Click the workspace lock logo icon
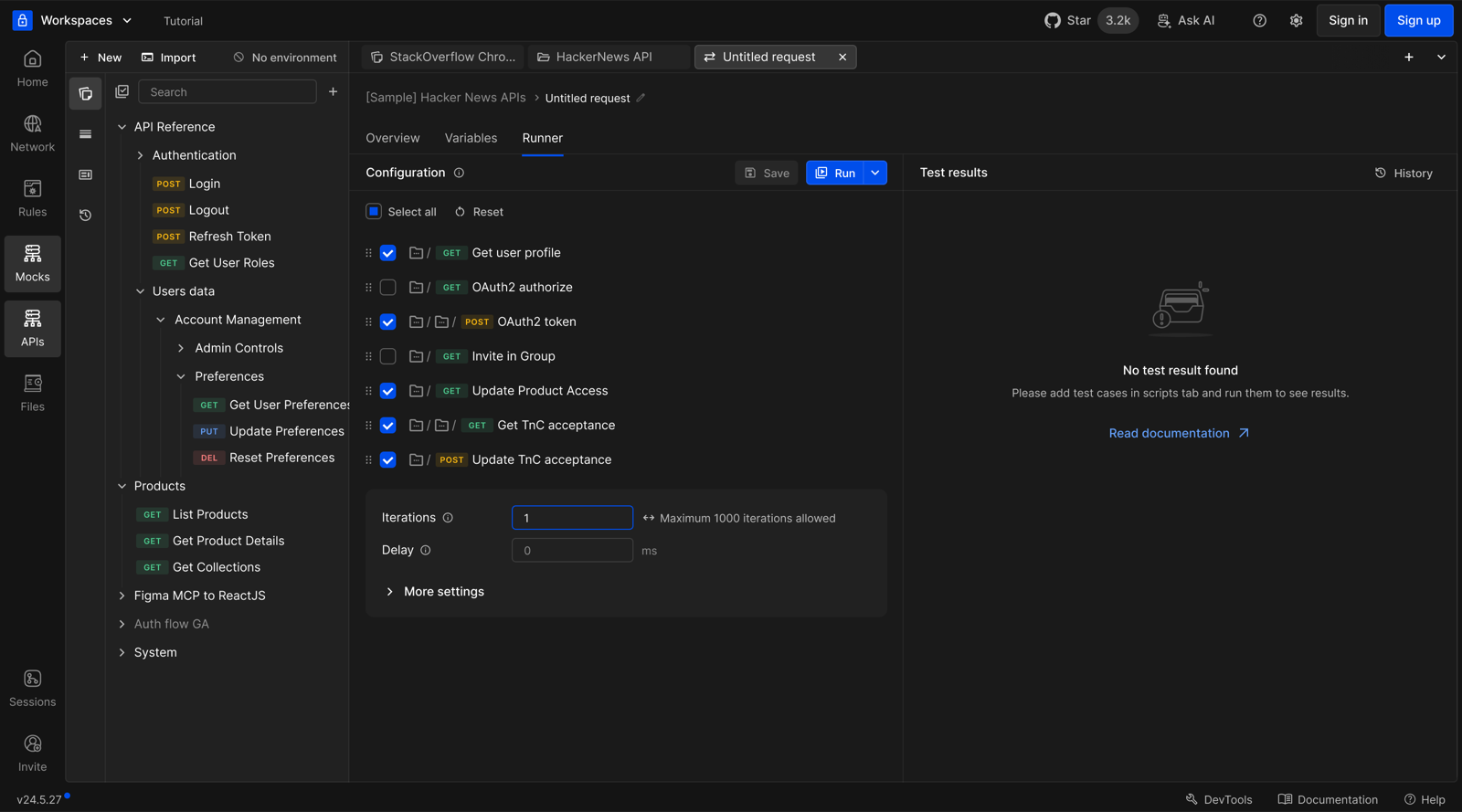The image size is (1462, 812). 22,20
